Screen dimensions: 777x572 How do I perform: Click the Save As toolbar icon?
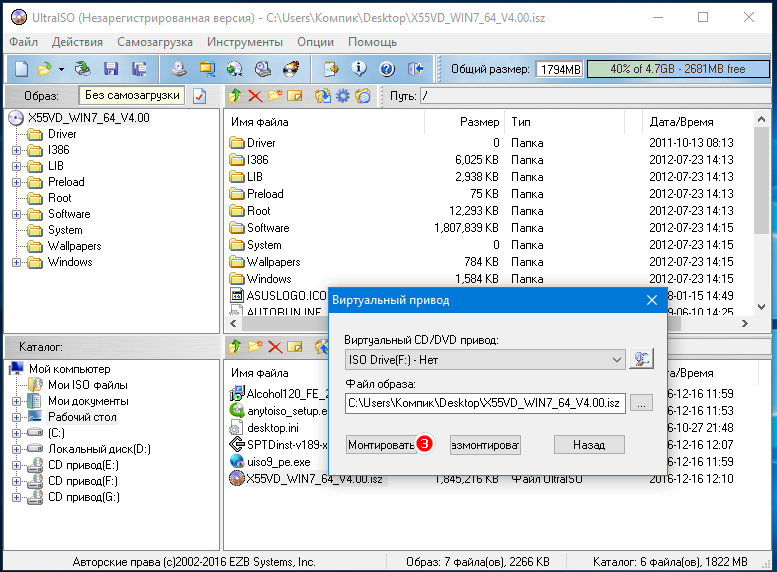tap(139, 69)
